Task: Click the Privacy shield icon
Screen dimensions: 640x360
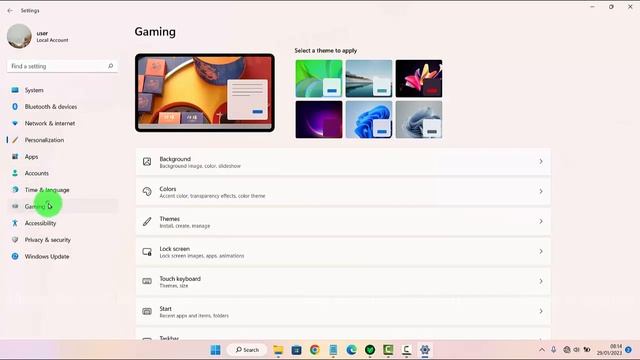Action: [15, 240]
